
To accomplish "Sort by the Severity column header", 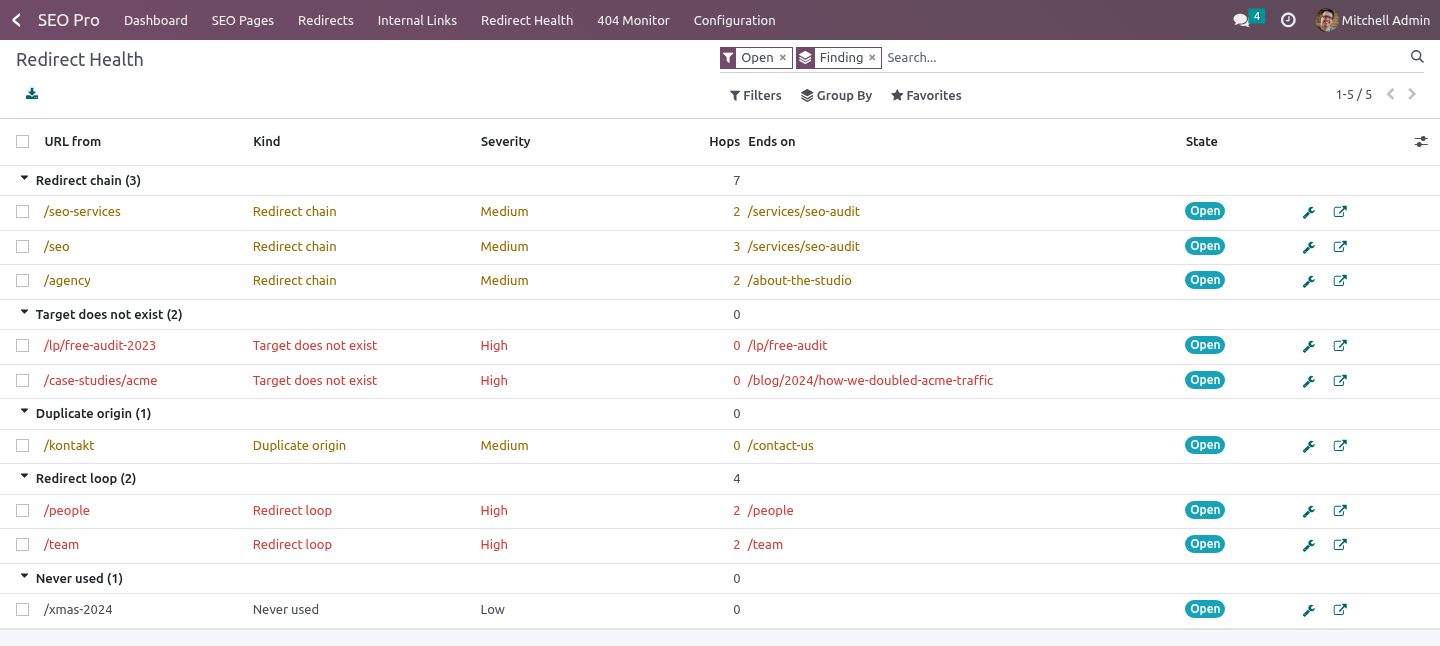I will 505,142.
